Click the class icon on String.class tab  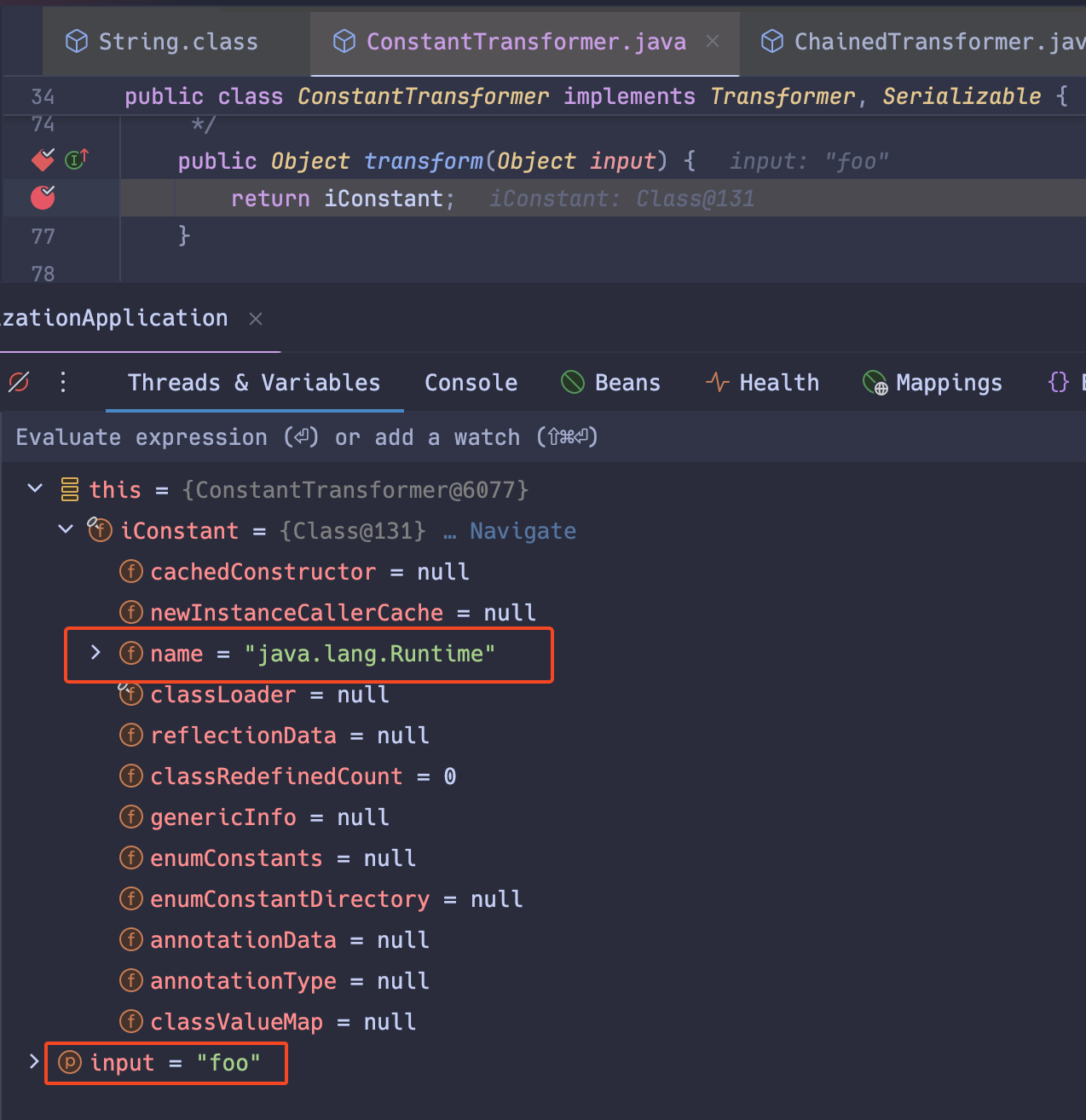(77, 41)
